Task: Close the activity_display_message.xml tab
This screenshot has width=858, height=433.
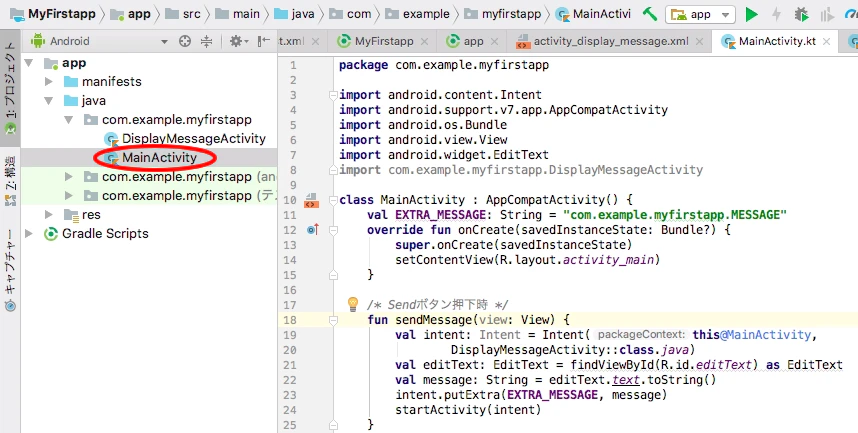Action: pyautogui.click(x=699, y=42)
